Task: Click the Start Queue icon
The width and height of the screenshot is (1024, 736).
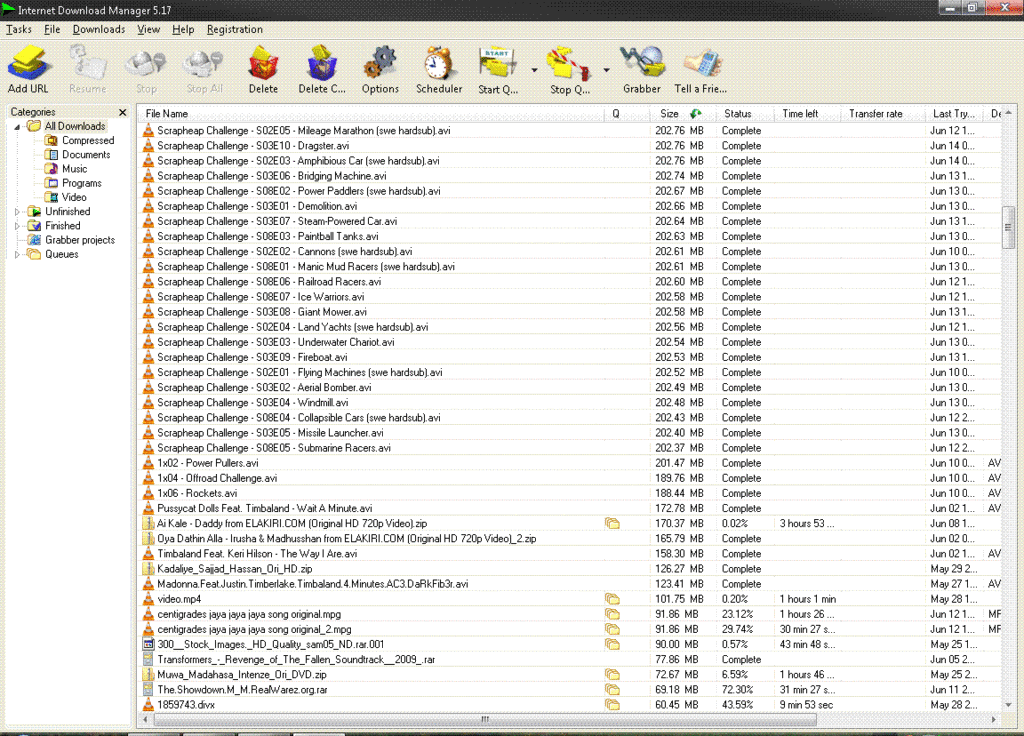Action: [x=498, y=69]
